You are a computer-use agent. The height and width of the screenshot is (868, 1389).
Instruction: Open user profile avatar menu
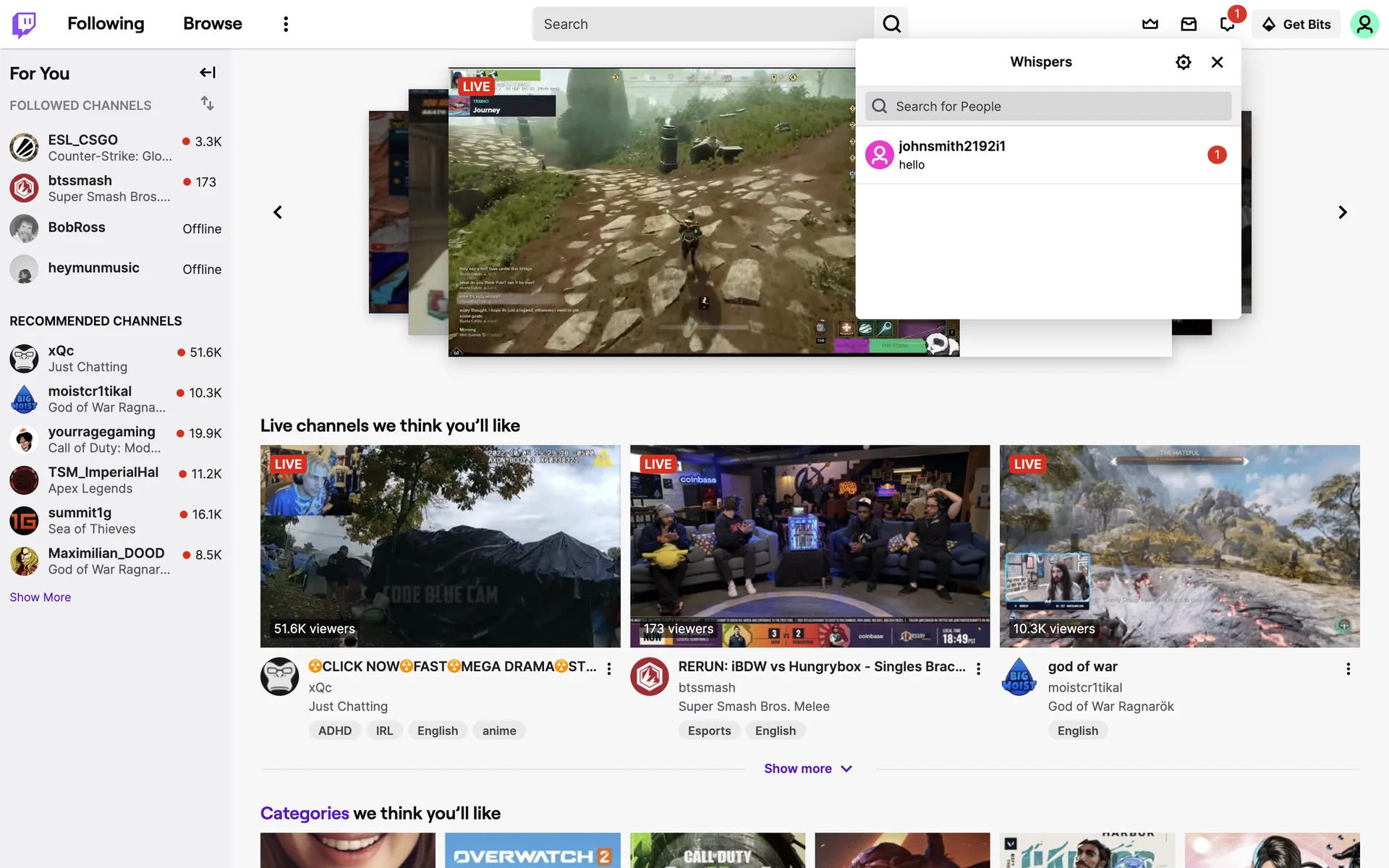point(1364,24)
